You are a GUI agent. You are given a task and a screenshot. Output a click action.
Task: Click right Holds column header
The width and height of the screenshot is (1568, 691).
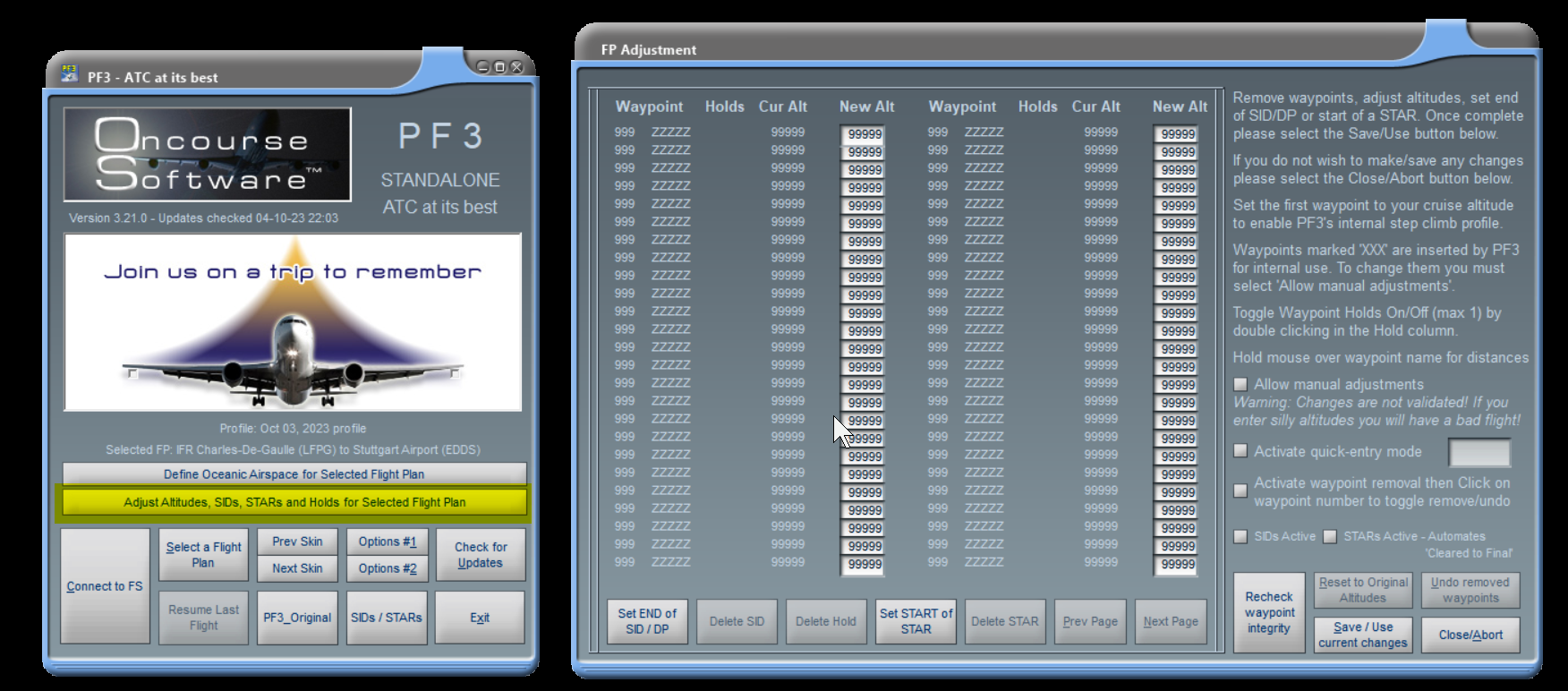pos(1037,107)
